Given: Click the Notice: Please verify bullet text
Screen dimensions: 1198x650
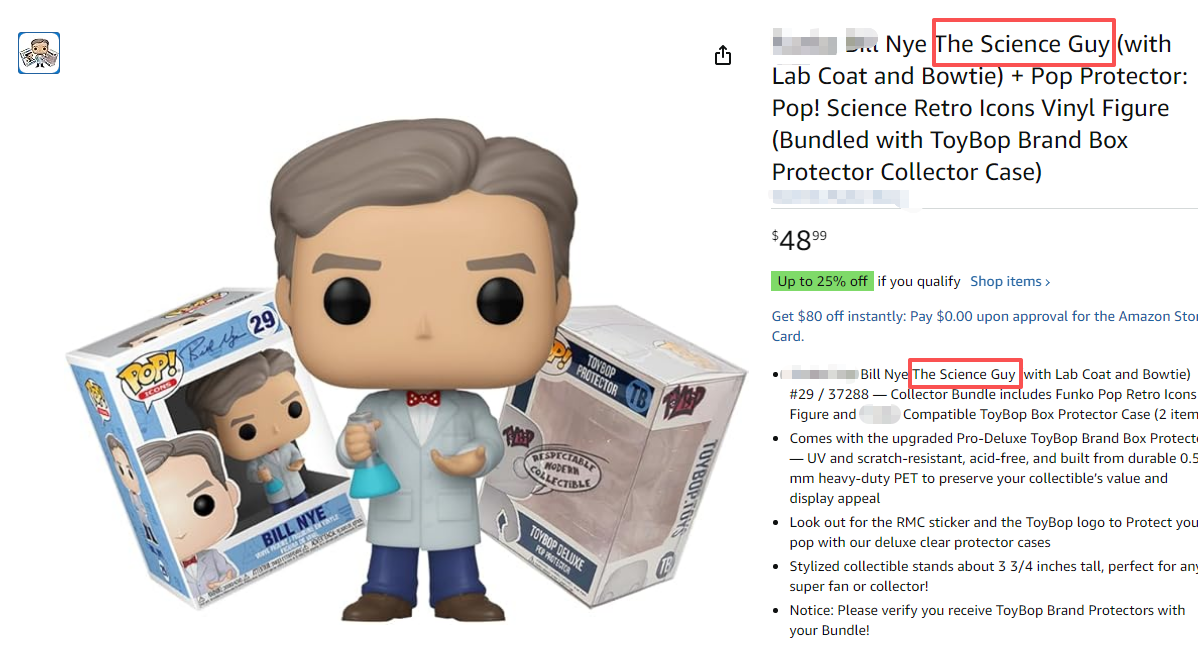Looking at the screenshot, I should pyautogui.click(x=987, y=620).
